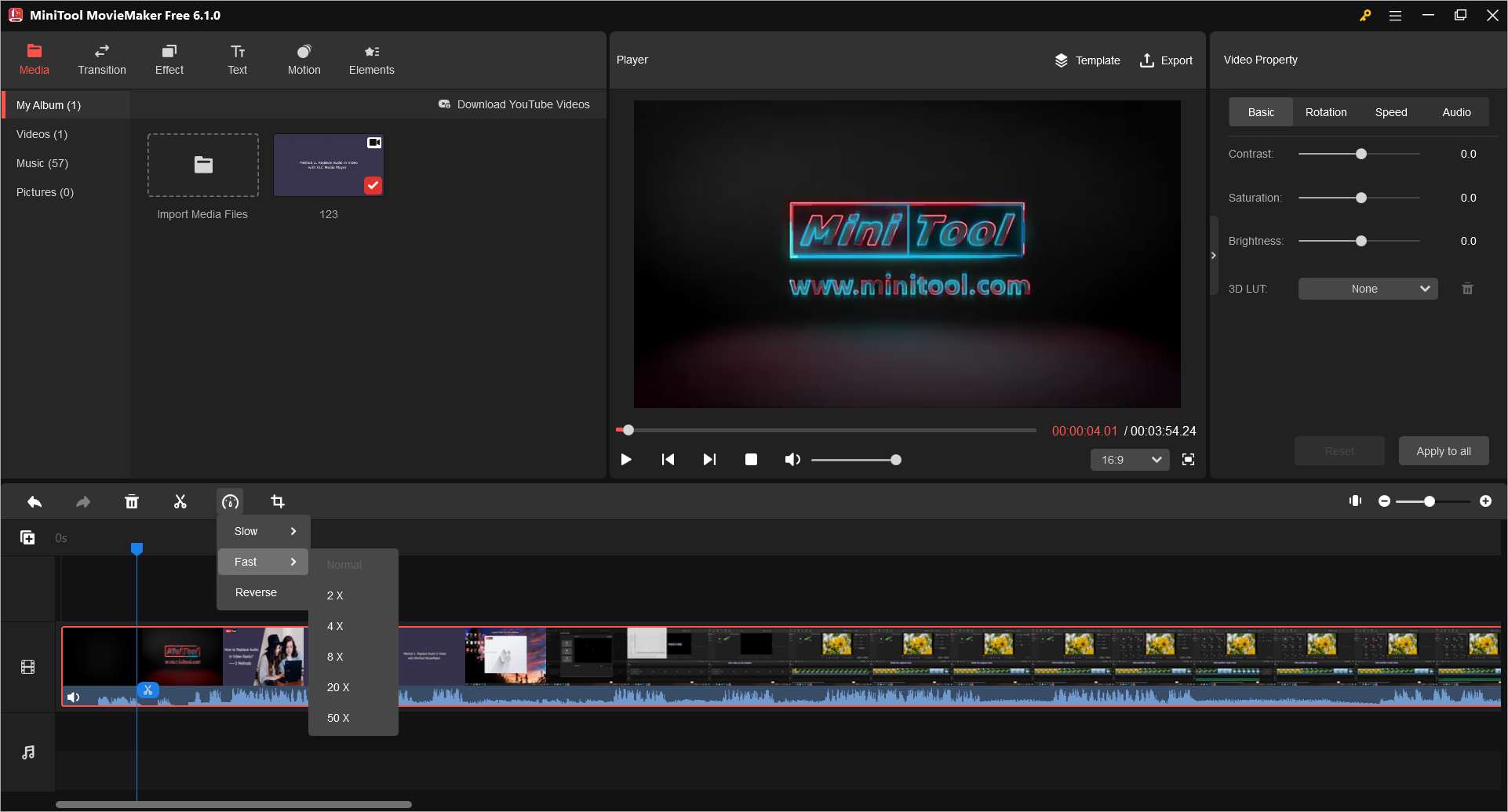Switch to the Speed property tab
This screenshot has width=1508, height=812.
coord(1391,112)
